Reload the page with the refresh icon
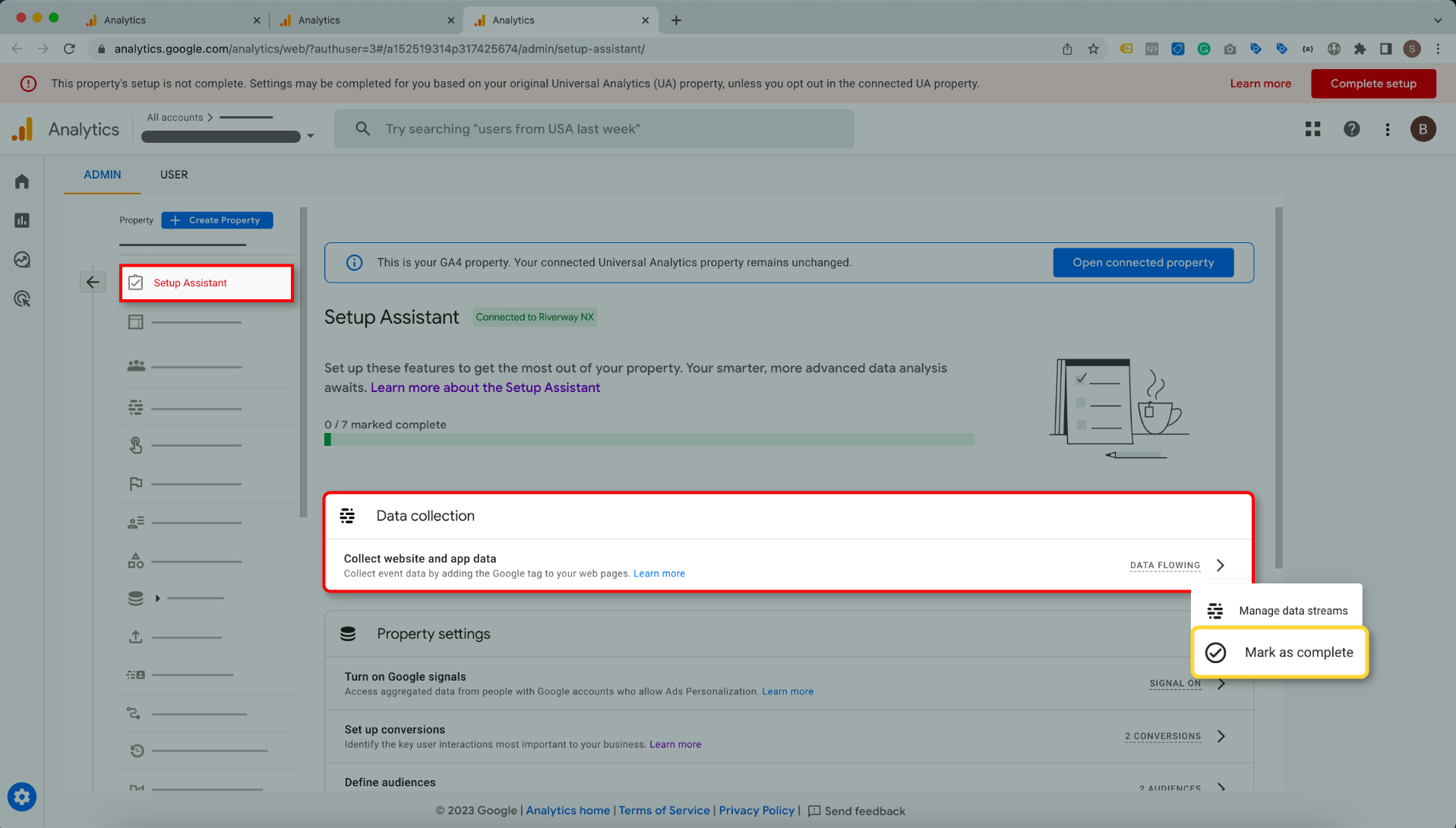Viewport: 1456px width, 828px height. click(x=69, y=49)
